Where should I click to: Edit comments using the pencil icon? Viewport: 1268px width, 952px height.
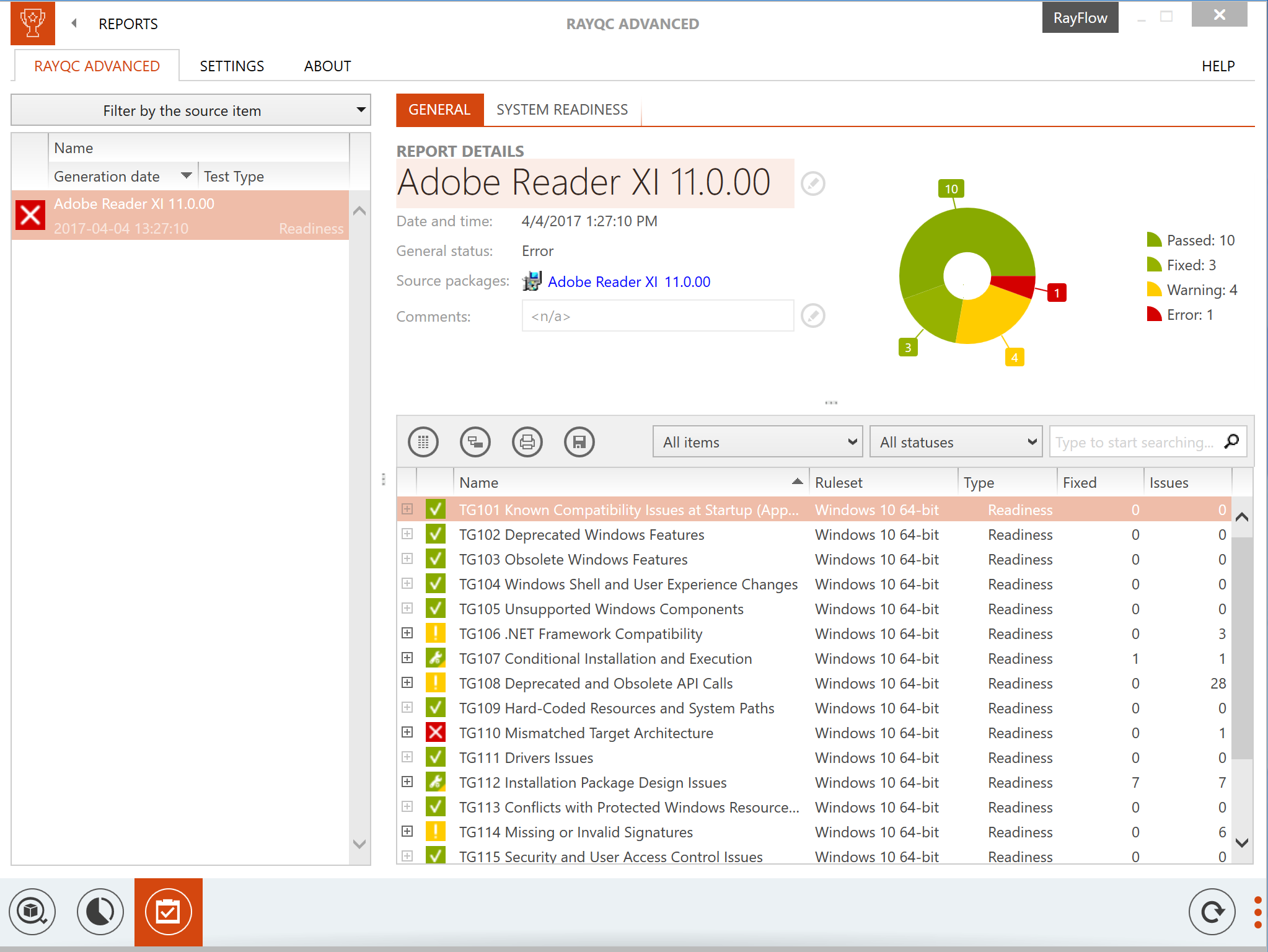[812, 315]
